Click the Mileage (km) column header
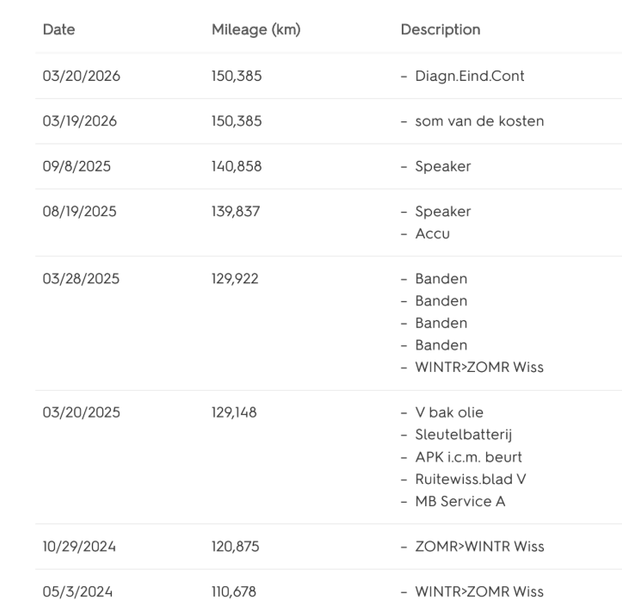Image resolution: width=622 pixels, height=600 pixels. point(256,30)
